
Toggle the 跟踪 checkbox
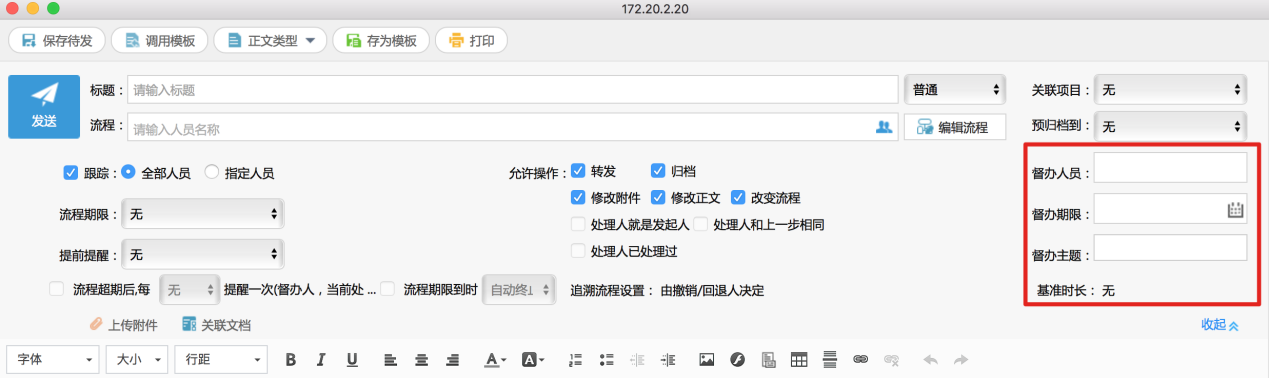click(x=71, y=172)
